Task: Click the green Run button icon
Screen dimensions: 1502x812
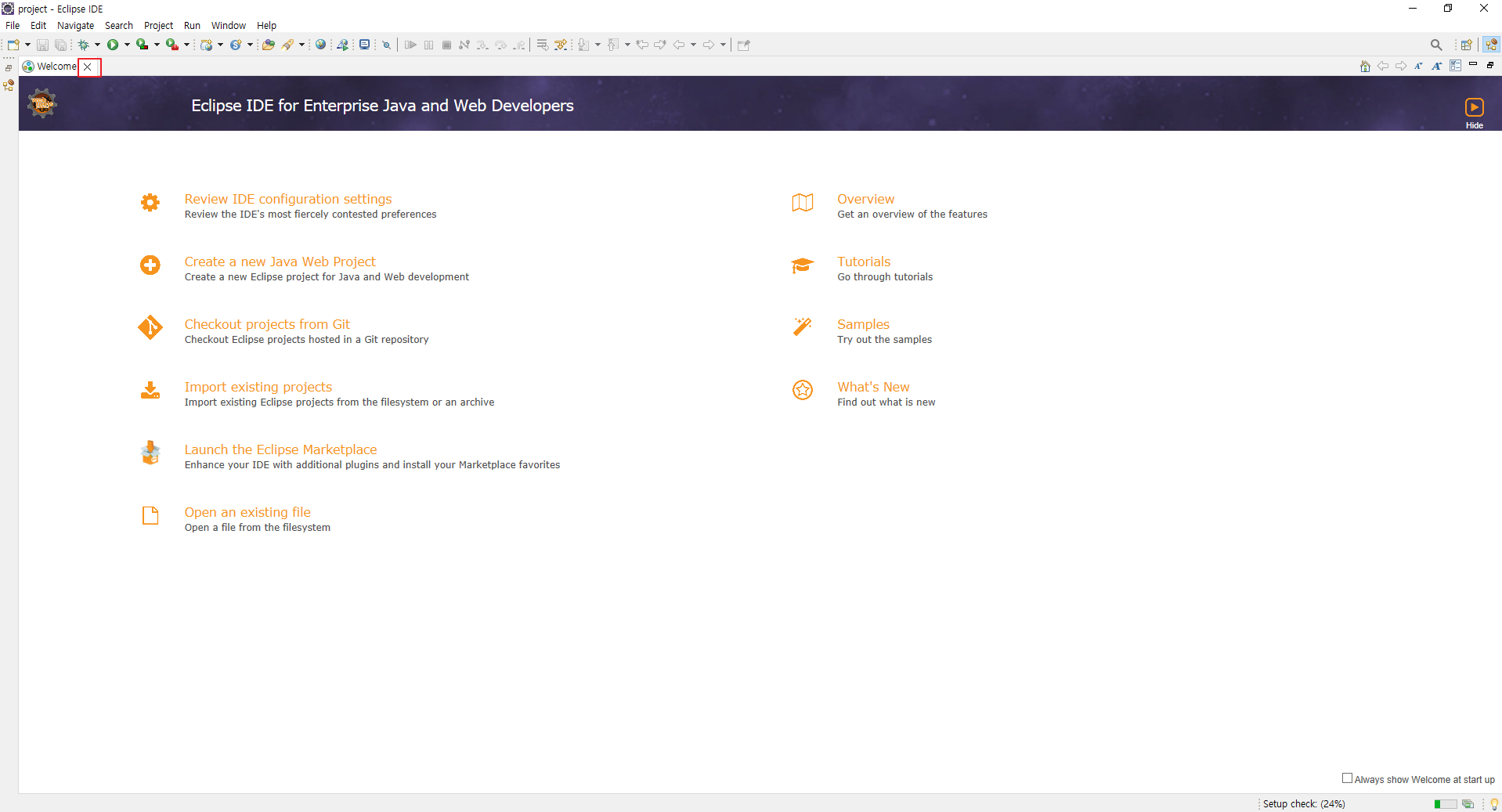Action: 113,45
